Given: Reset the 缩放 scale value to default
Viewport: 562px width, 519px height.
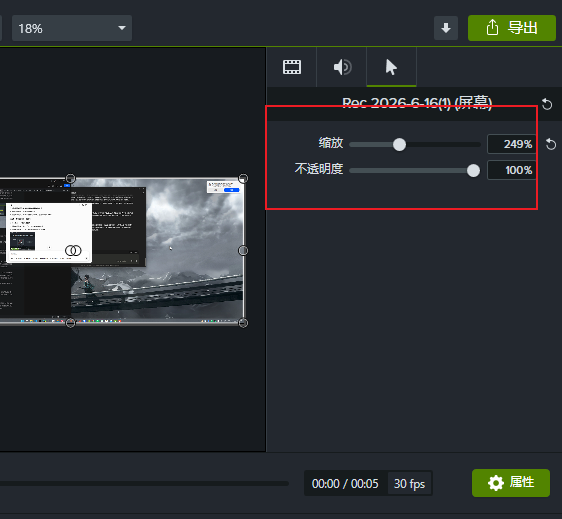Looking at the screenshot, I should pos(551,144).
